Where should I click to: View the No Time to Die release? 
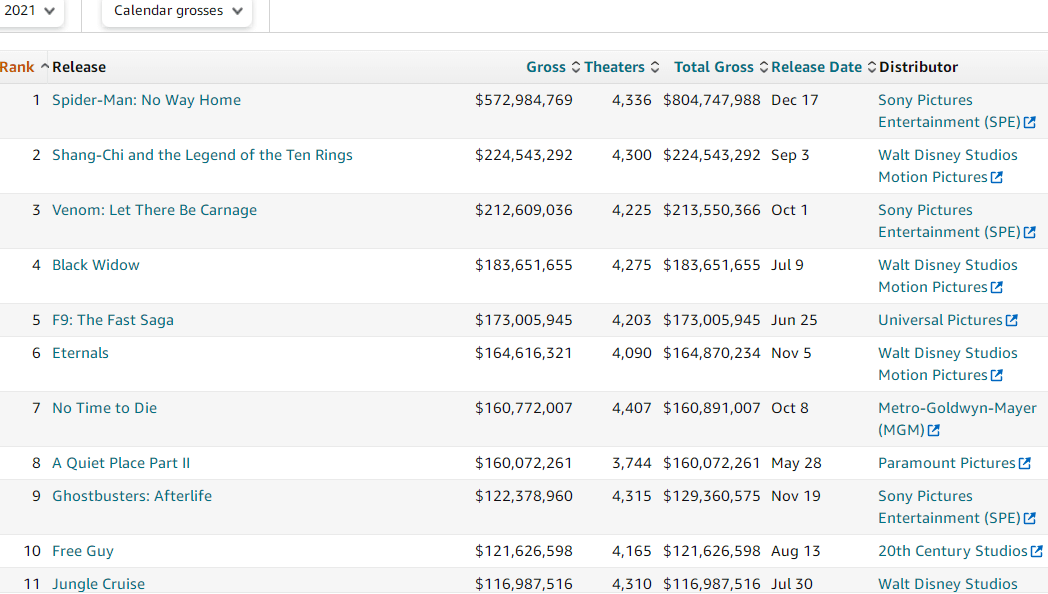coord(104,408)
